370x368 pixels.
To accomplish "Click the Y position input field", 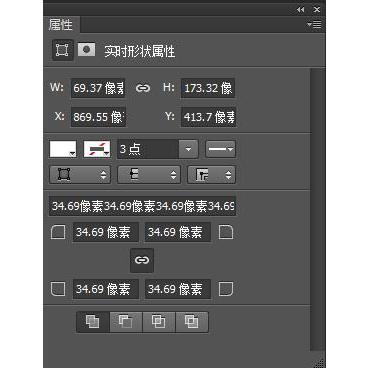I will click(208, 117).
